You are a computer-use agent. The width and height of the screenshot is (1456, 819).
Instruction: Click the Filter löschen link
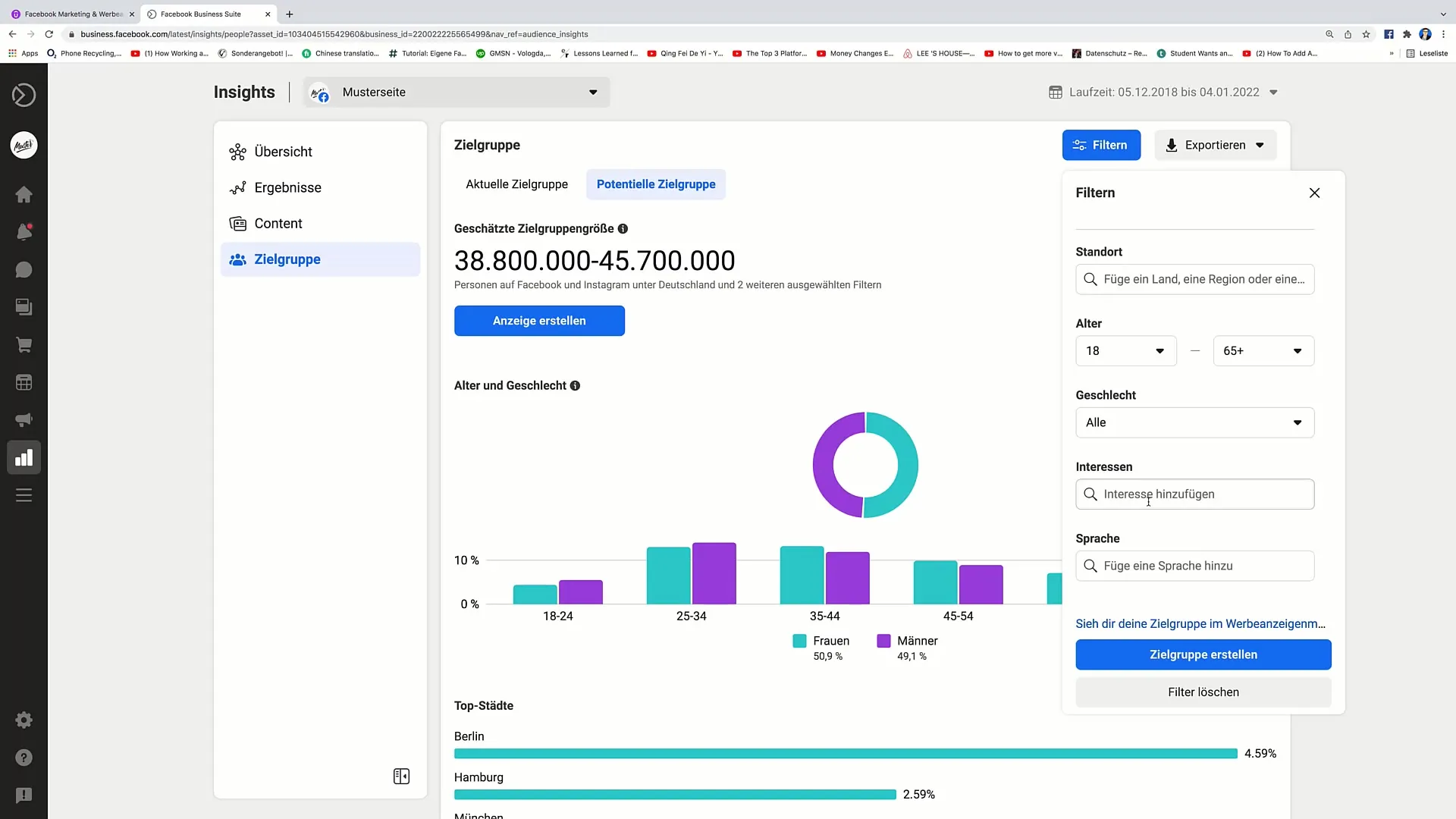coord(1204,692)
